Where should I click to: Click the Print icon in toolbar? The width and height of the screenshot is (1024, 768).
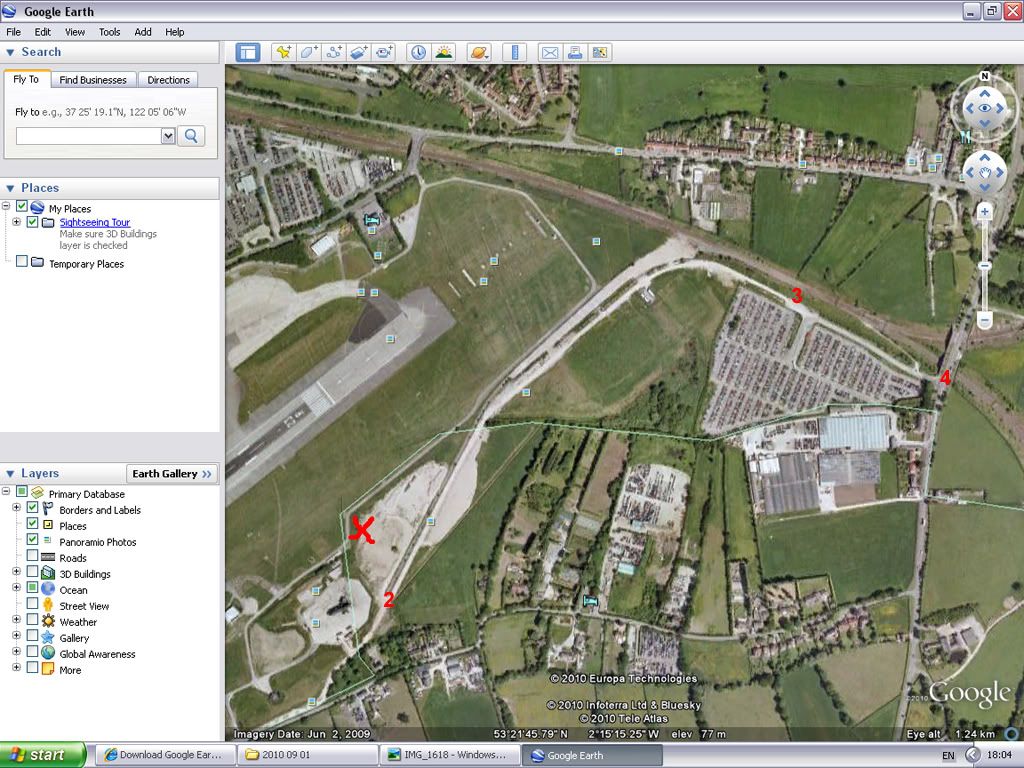point(575,53)
